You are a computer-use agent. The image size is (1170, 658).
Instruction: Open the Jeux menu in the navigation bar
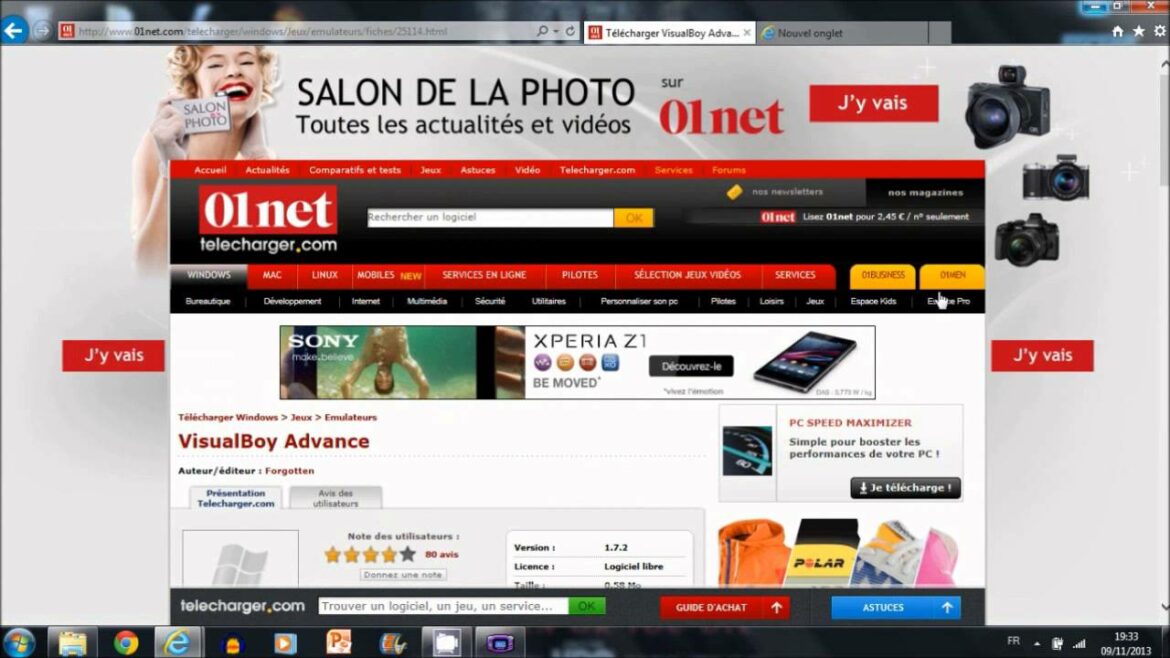(430, 170)
